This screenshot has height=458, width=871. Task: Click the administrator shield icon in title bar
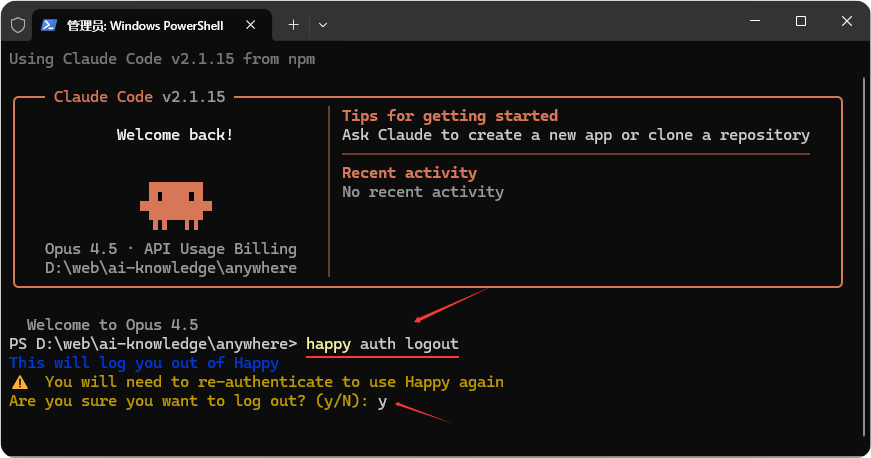coord(17,24)
